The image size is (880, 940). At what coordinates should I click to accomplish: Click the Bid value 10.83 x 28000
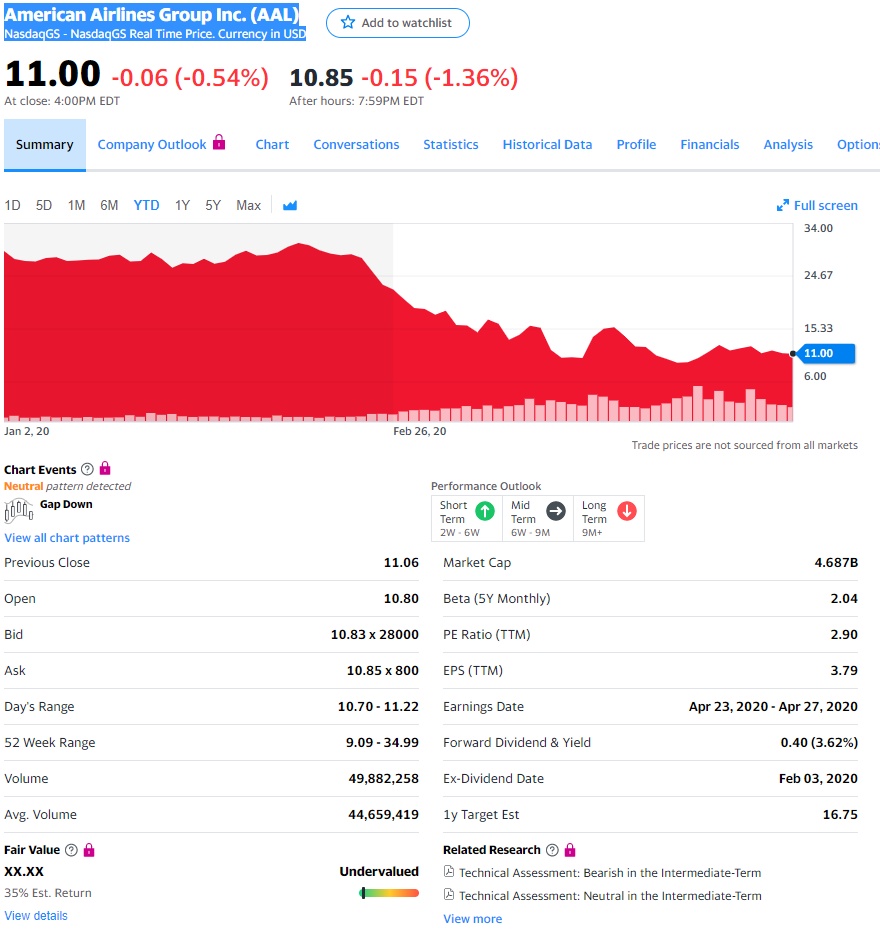(x=375, y=634)
